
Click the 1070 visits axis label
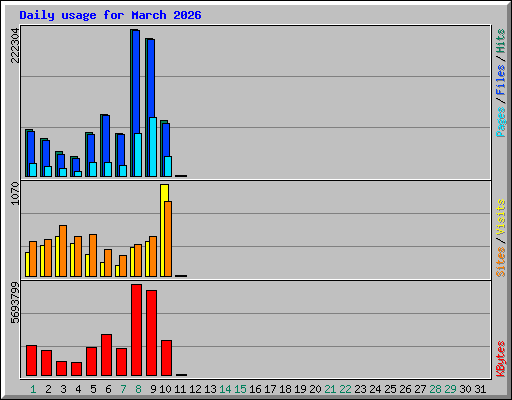15,193
